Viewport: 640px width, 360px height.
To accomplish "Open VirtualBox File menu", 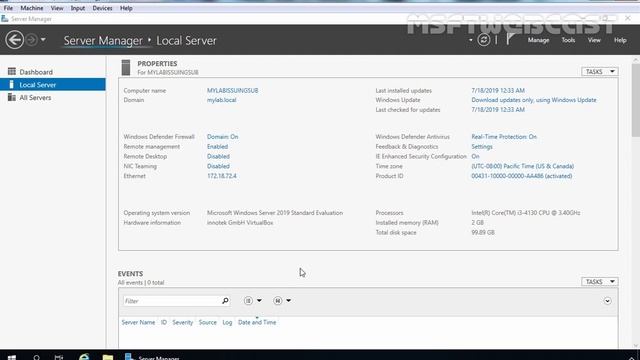I will click(8, 8).
